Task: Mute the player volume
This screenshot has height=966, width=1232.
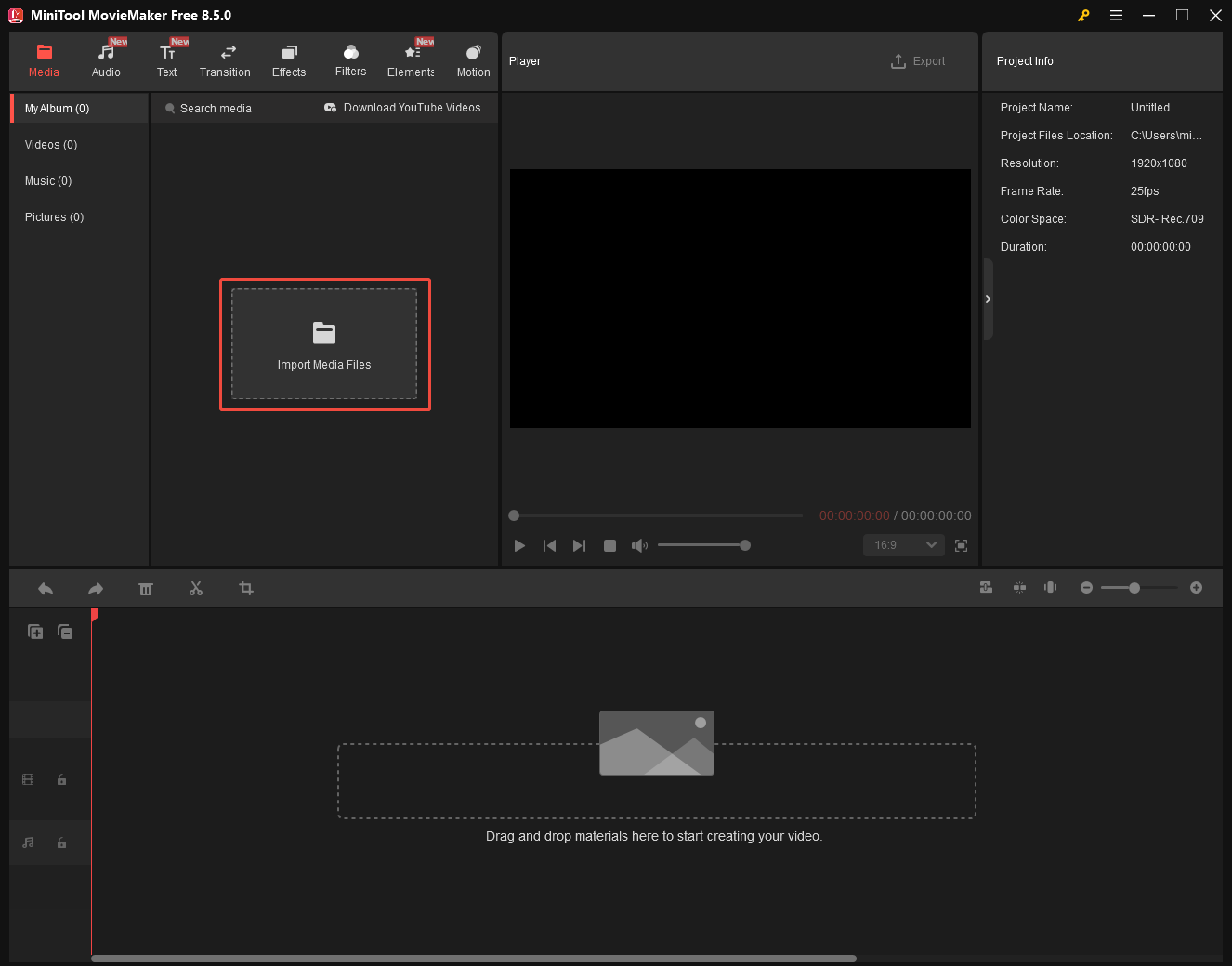Action: click(639, 545)
